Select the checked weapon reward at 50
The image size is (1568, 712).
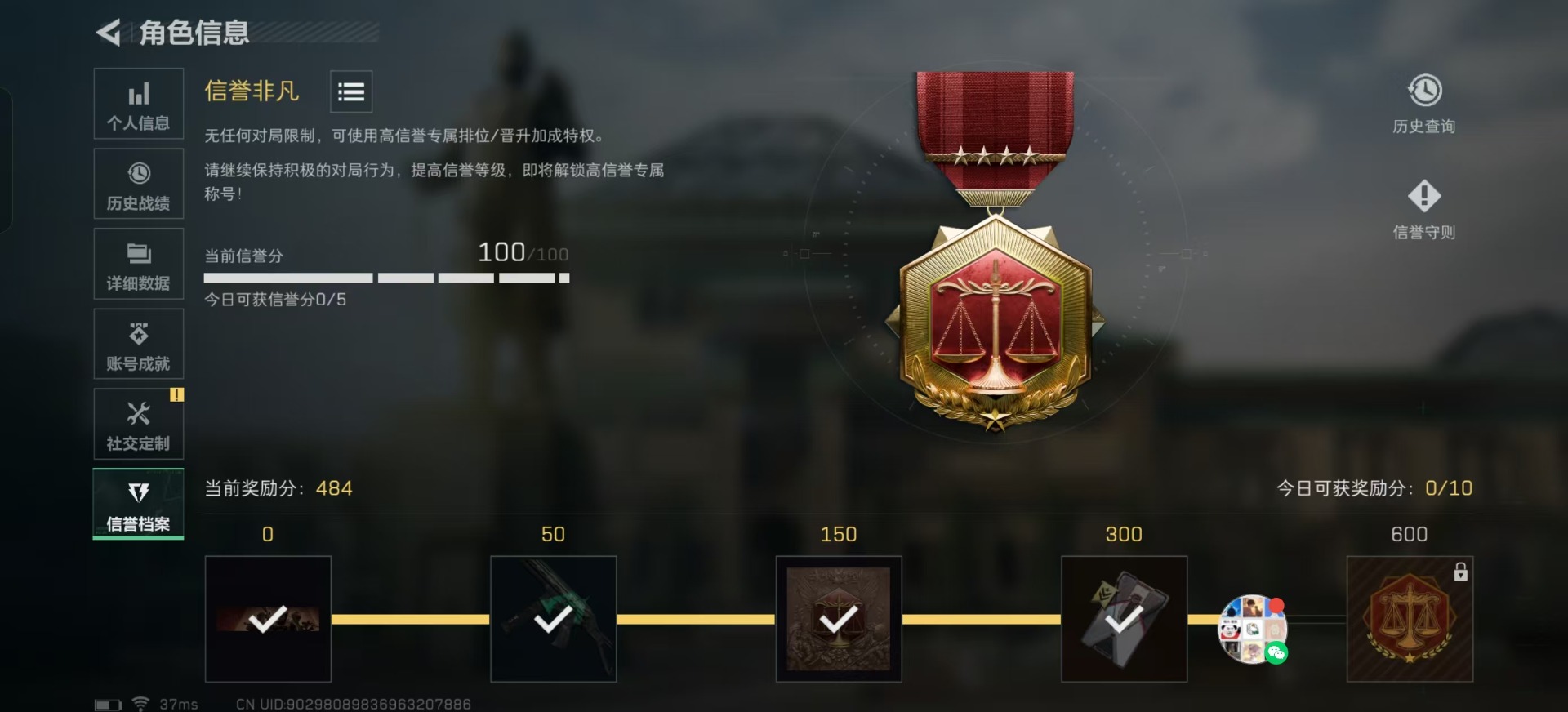[554, 619]
